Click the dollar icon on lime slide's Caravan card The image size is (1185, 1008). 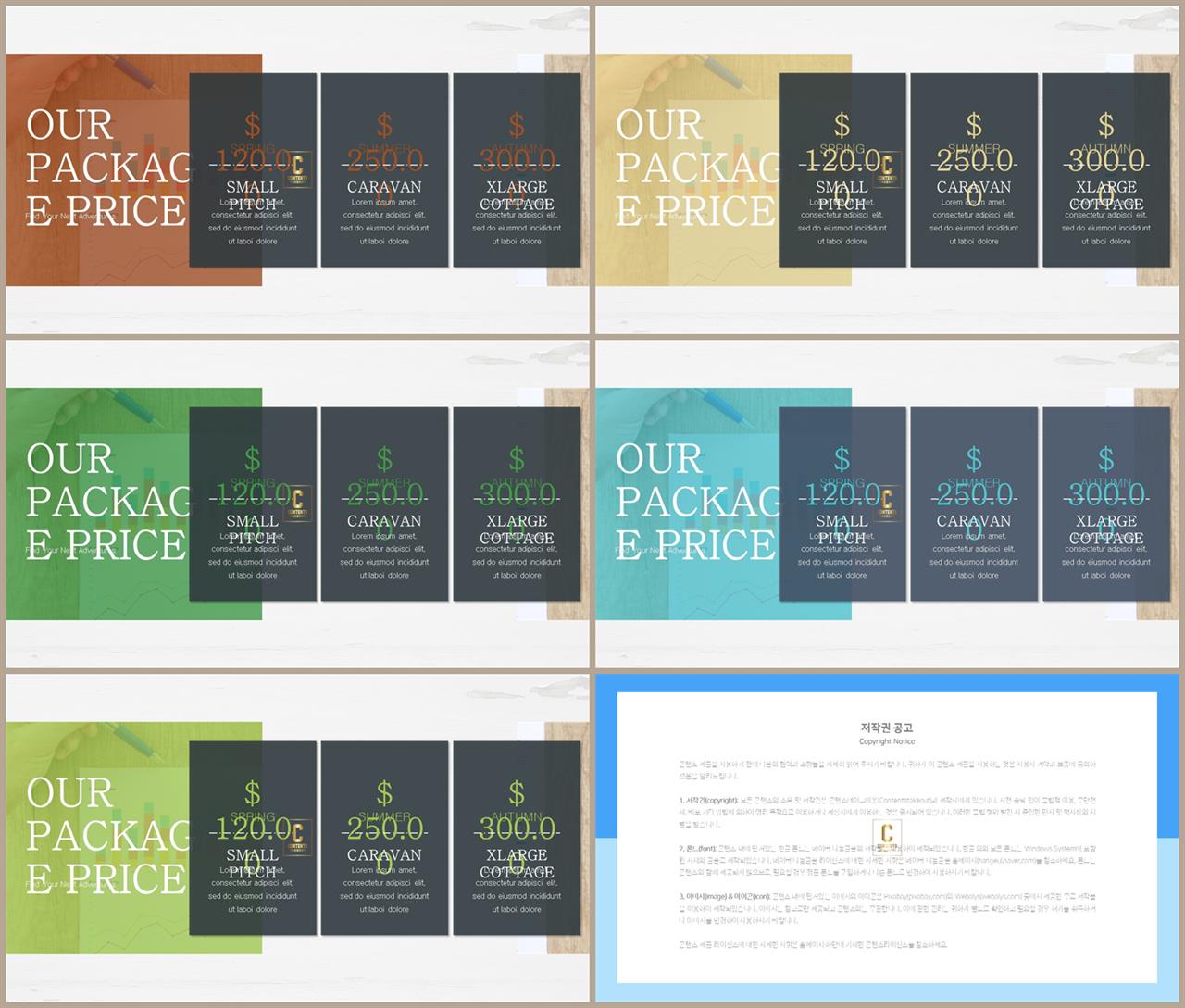click(384, 793)
